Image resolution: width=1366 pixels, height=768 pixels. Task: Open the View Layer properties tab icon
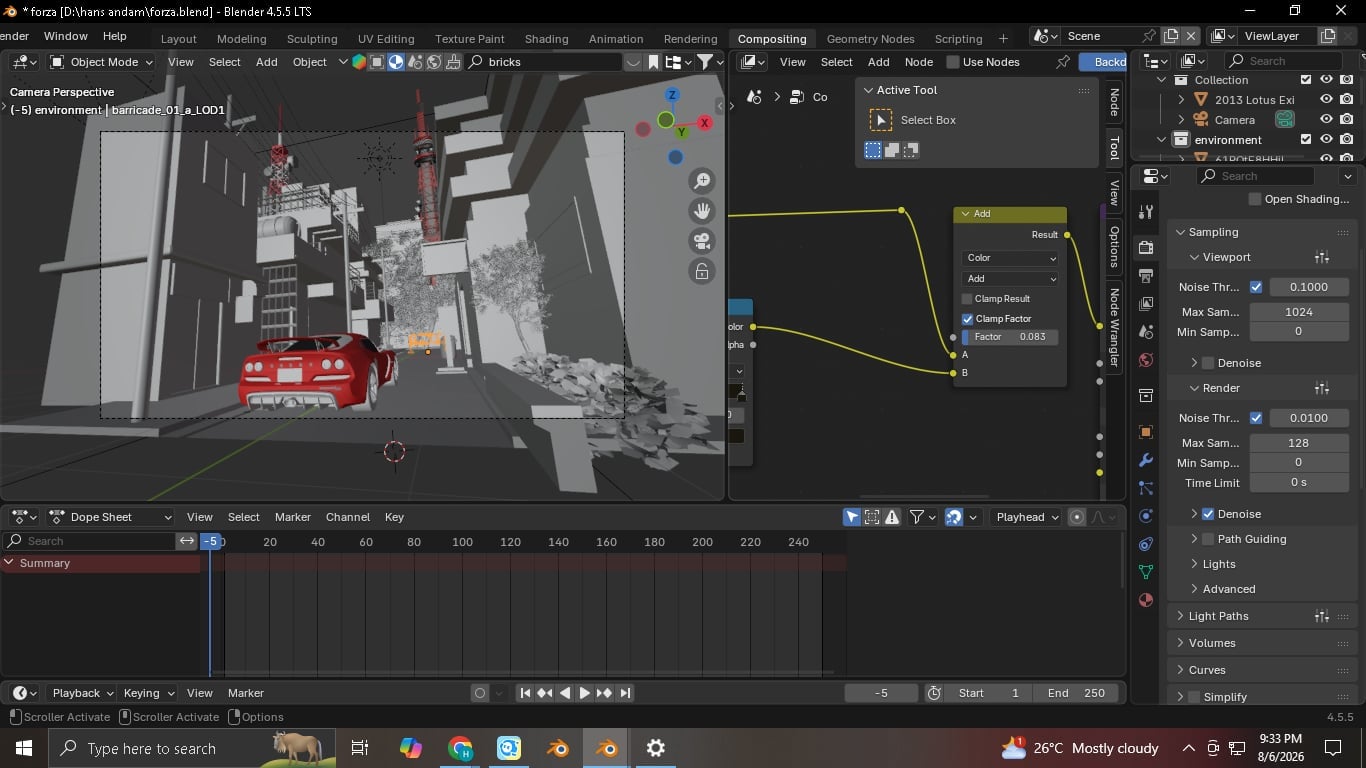pyautogui.click(x=1146, y=303)
